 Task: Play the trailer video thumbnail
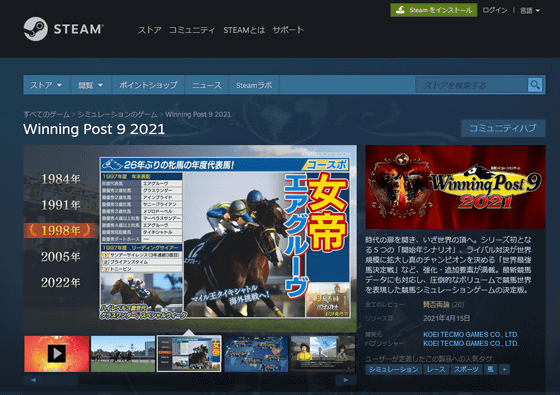tap(56, 354)
